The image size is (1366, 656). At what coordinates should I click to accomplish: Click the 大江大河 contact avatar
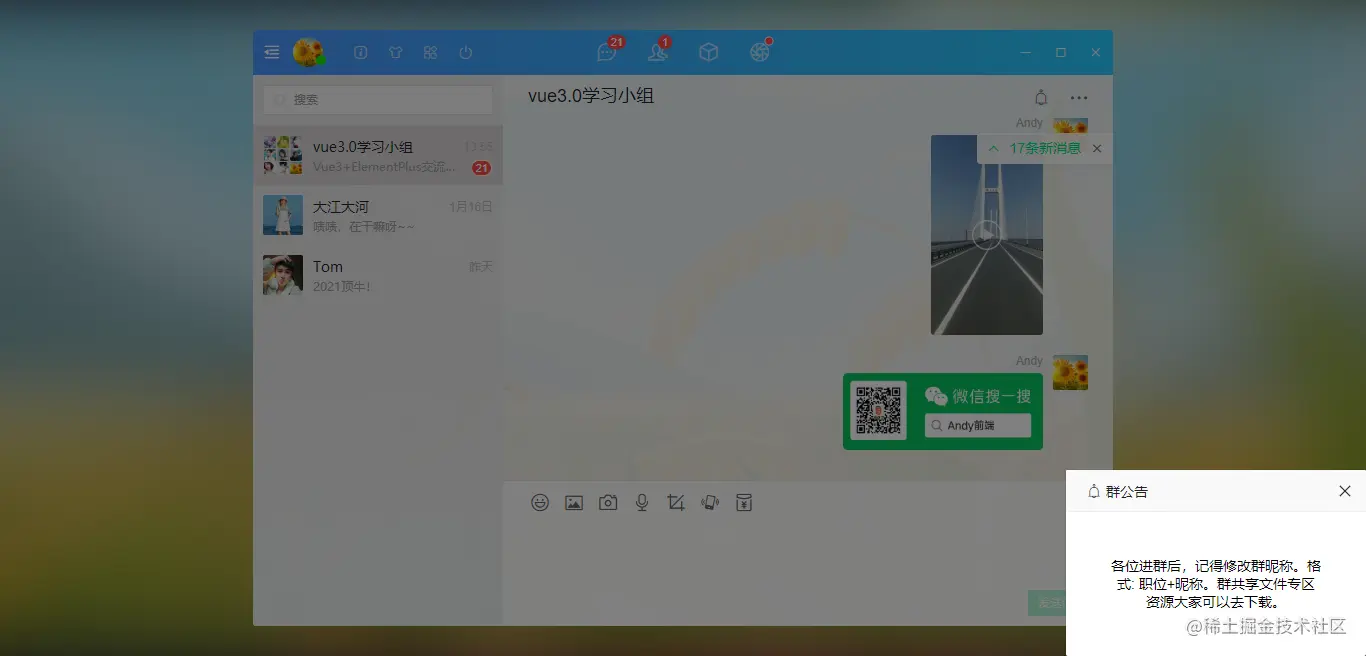283,215
